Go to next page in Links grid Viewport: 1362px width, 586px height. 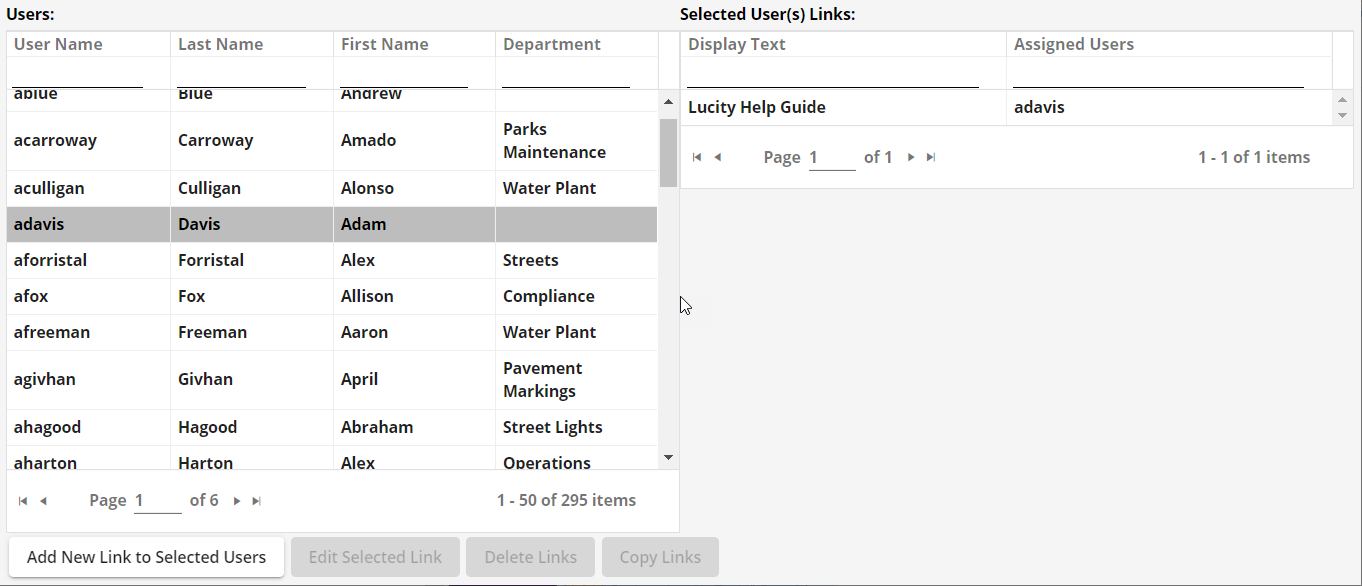click(x=911, y=157)
